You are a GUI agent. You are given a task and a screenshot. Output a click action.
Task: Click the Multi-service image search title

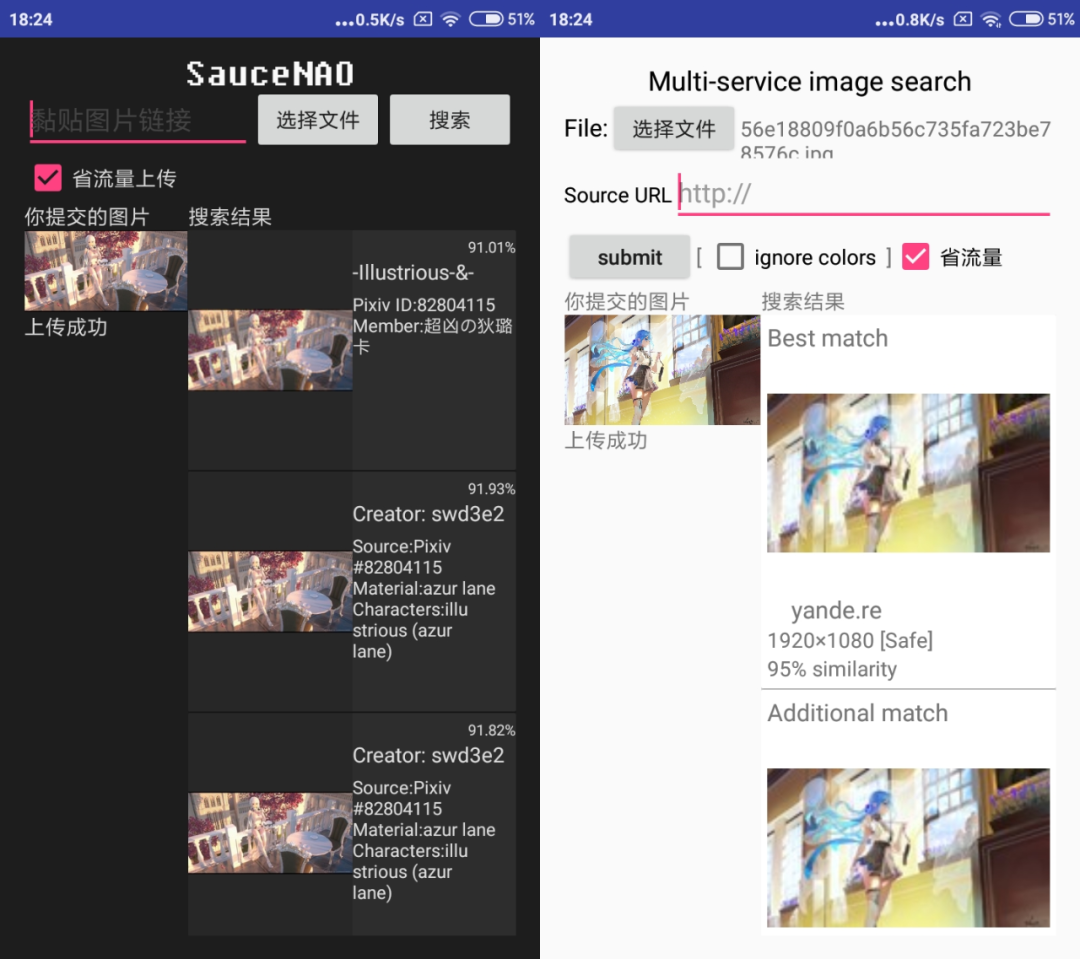(x=809, y=81)
